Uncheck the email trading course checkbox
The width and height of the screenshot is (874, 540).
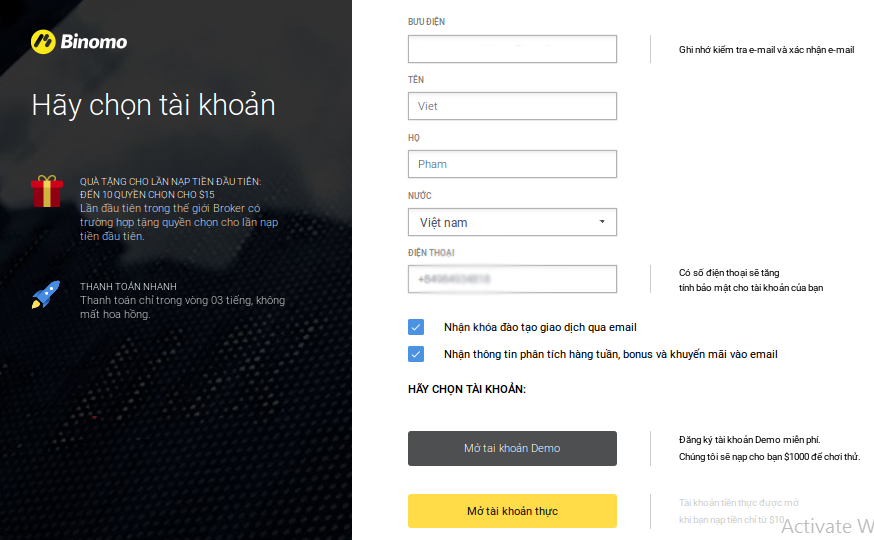click(416, 327)
